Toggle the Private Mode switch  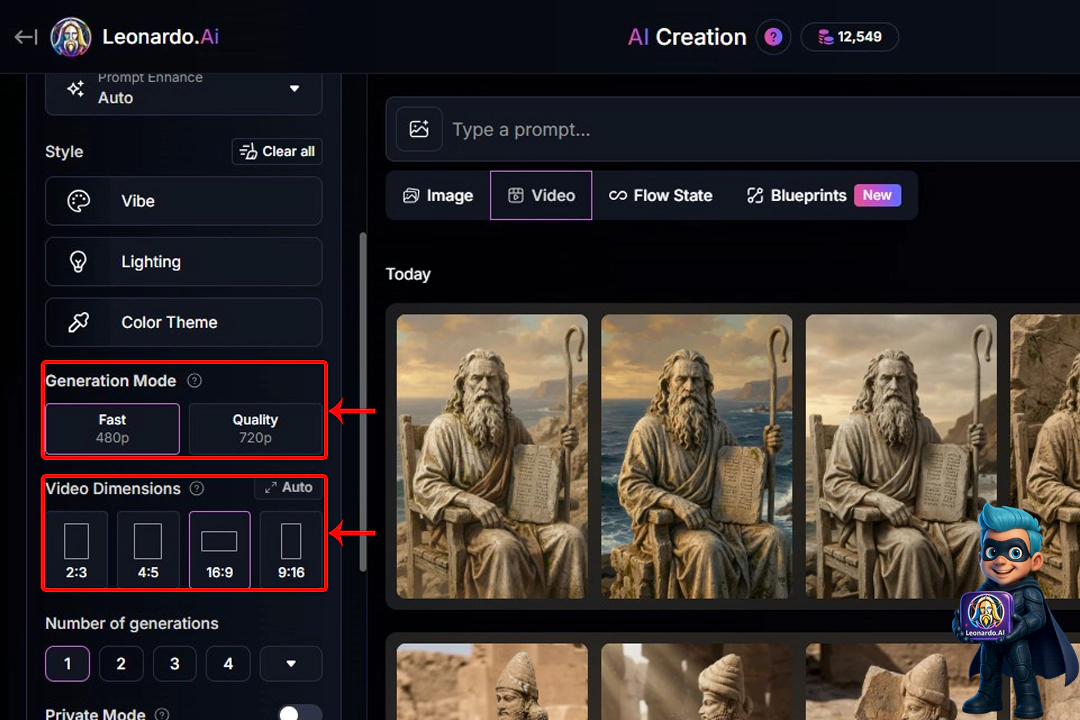(299, 713)
